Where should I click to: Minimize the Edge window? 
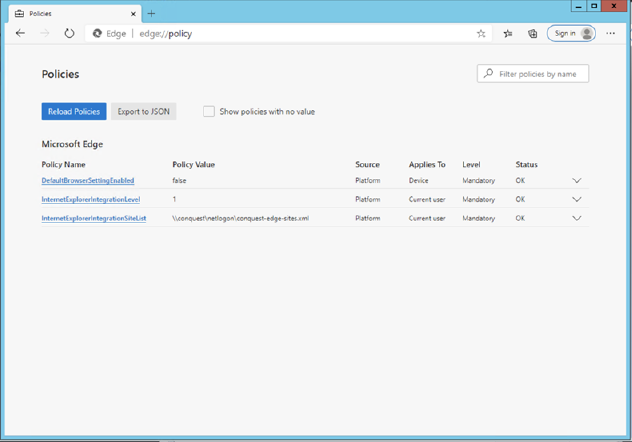click(578, 6)
